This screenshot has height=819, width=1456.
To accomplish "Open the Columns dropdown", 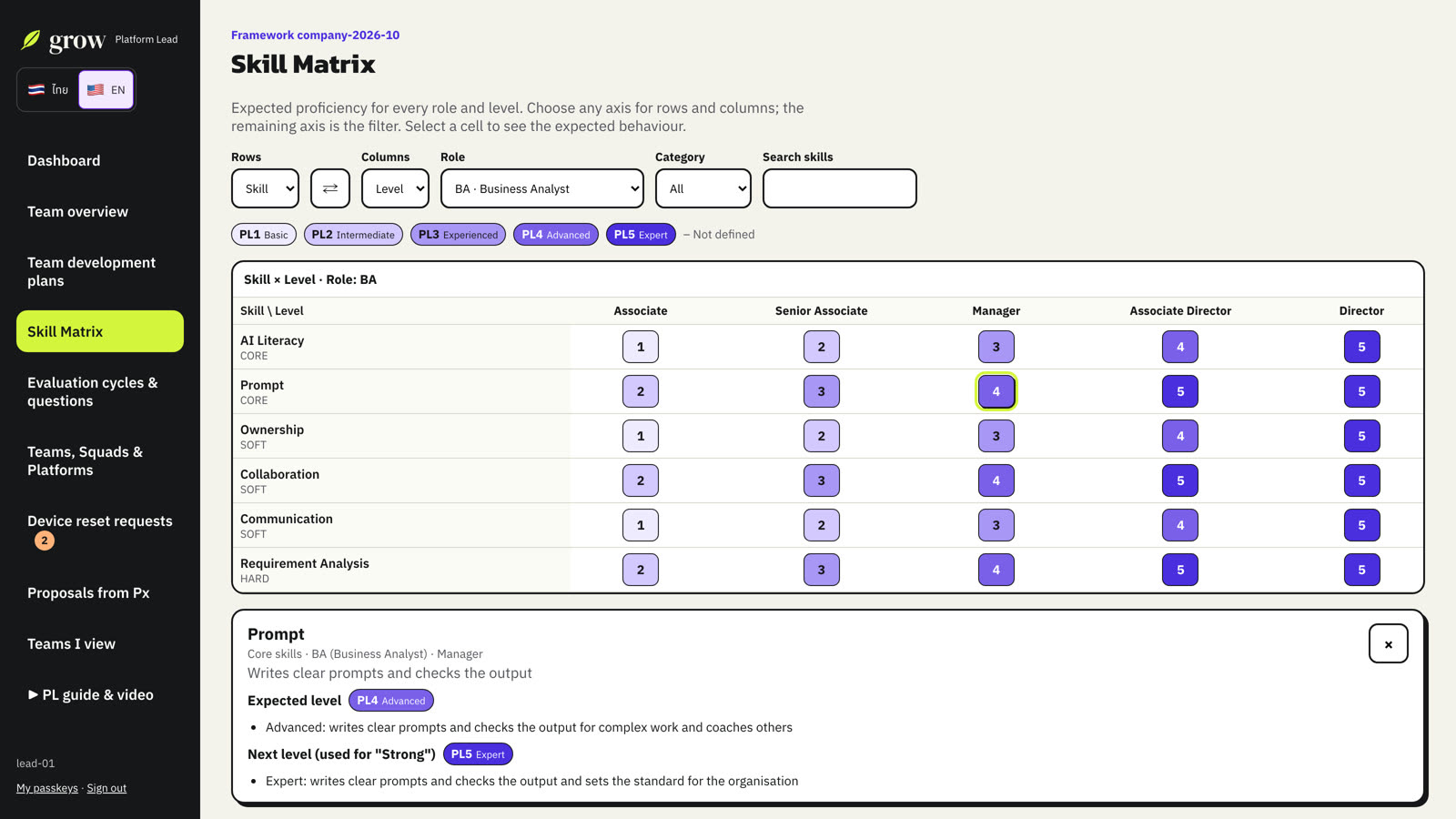I will [395, 188].
